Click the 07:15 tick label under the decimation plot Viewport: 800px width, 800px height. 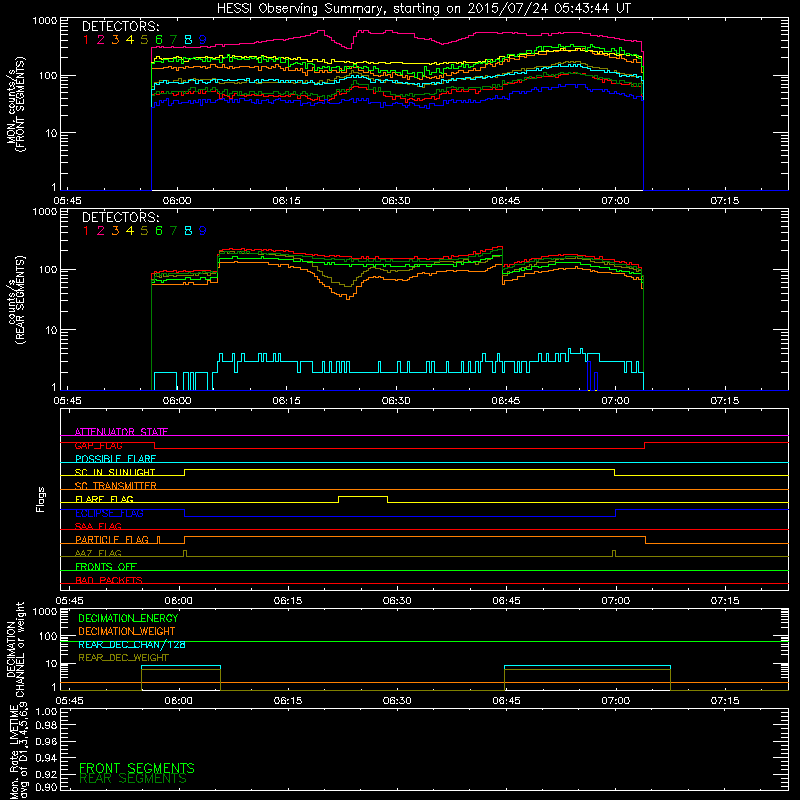(724, 701)
